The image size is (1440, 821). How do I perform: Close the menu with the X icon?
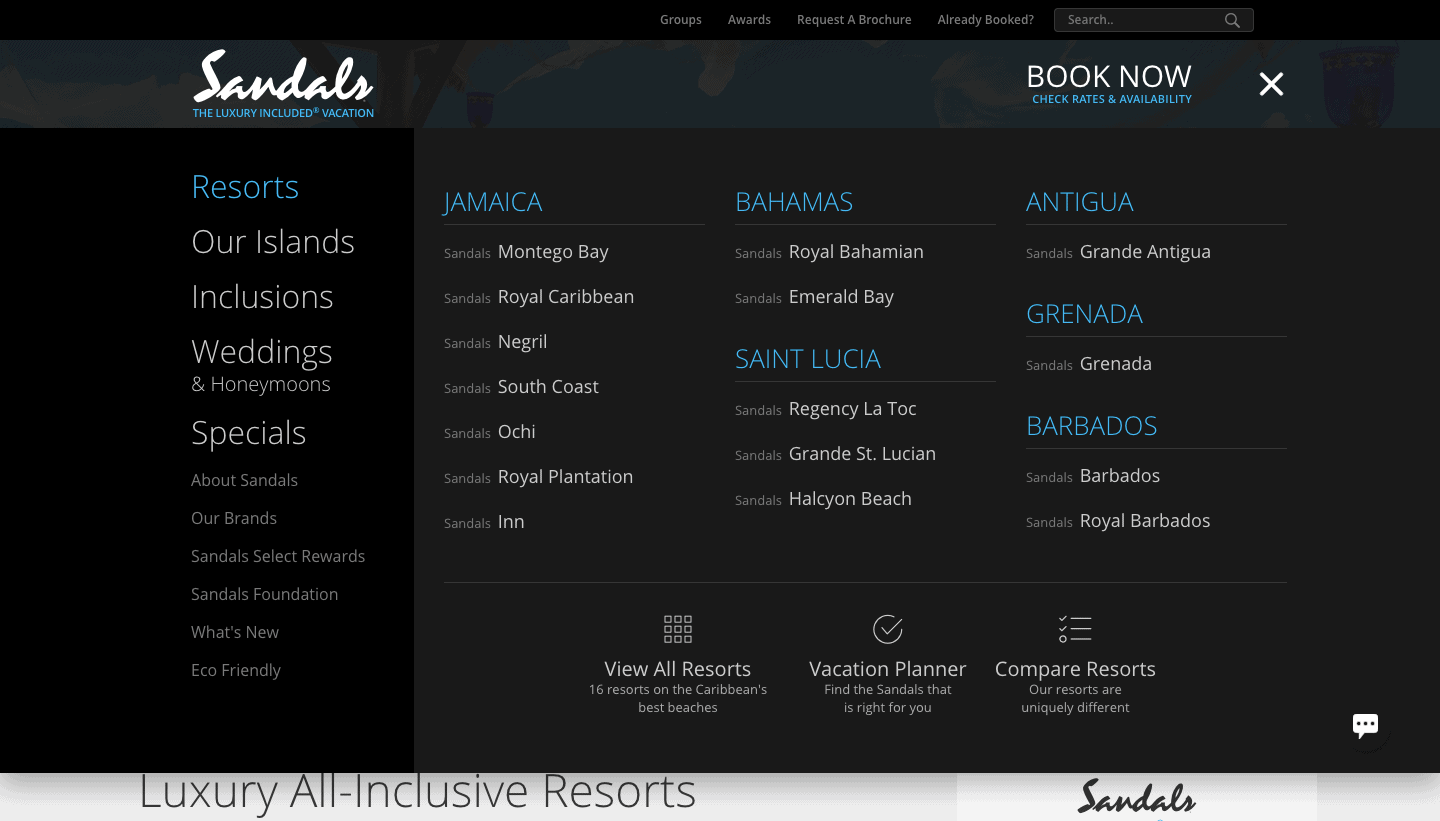(1271, 84)
